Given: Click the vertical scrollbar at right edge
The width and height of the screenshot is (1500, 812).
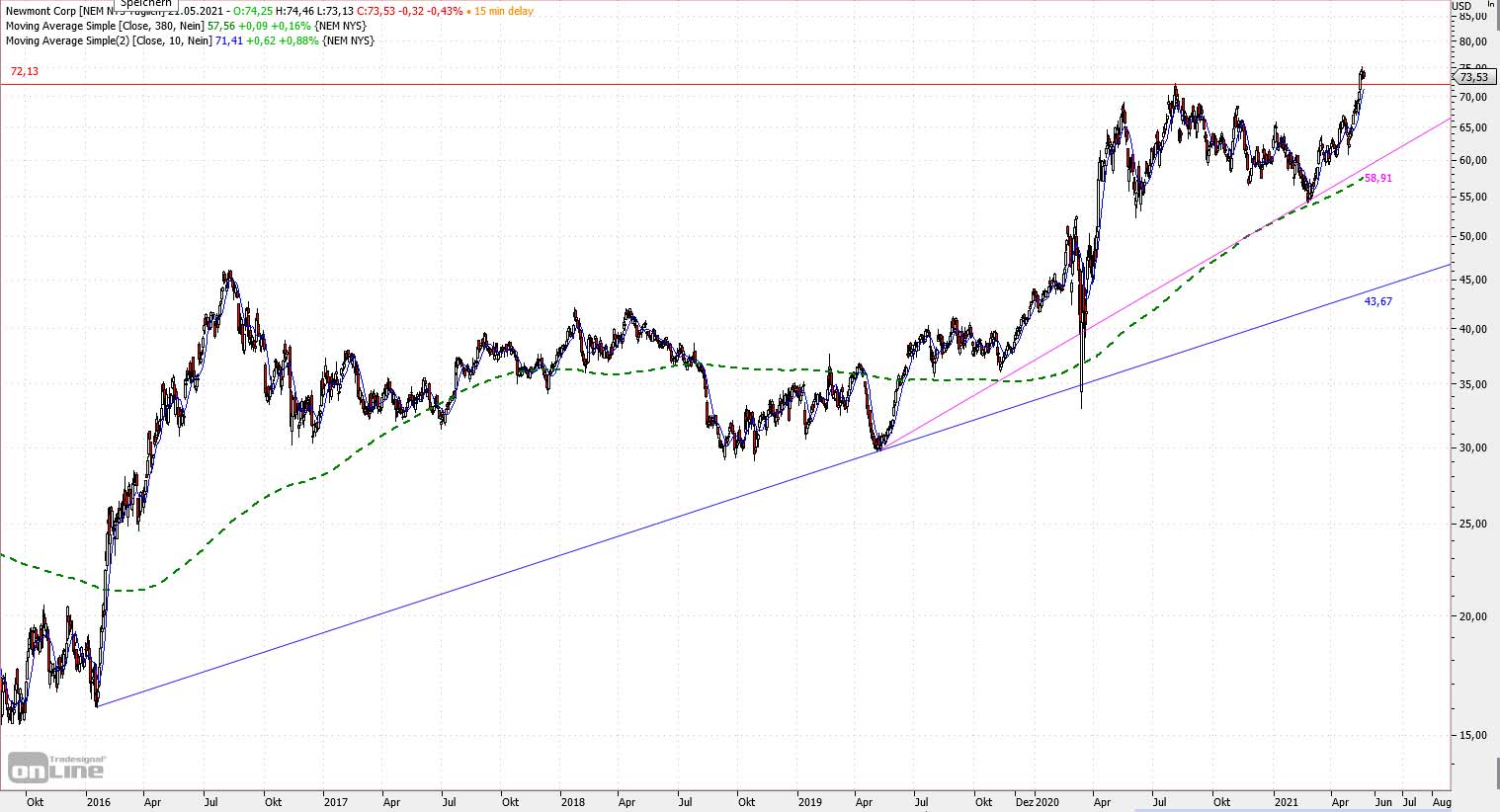Looking at the screenshot, I should pos(1497,772).
